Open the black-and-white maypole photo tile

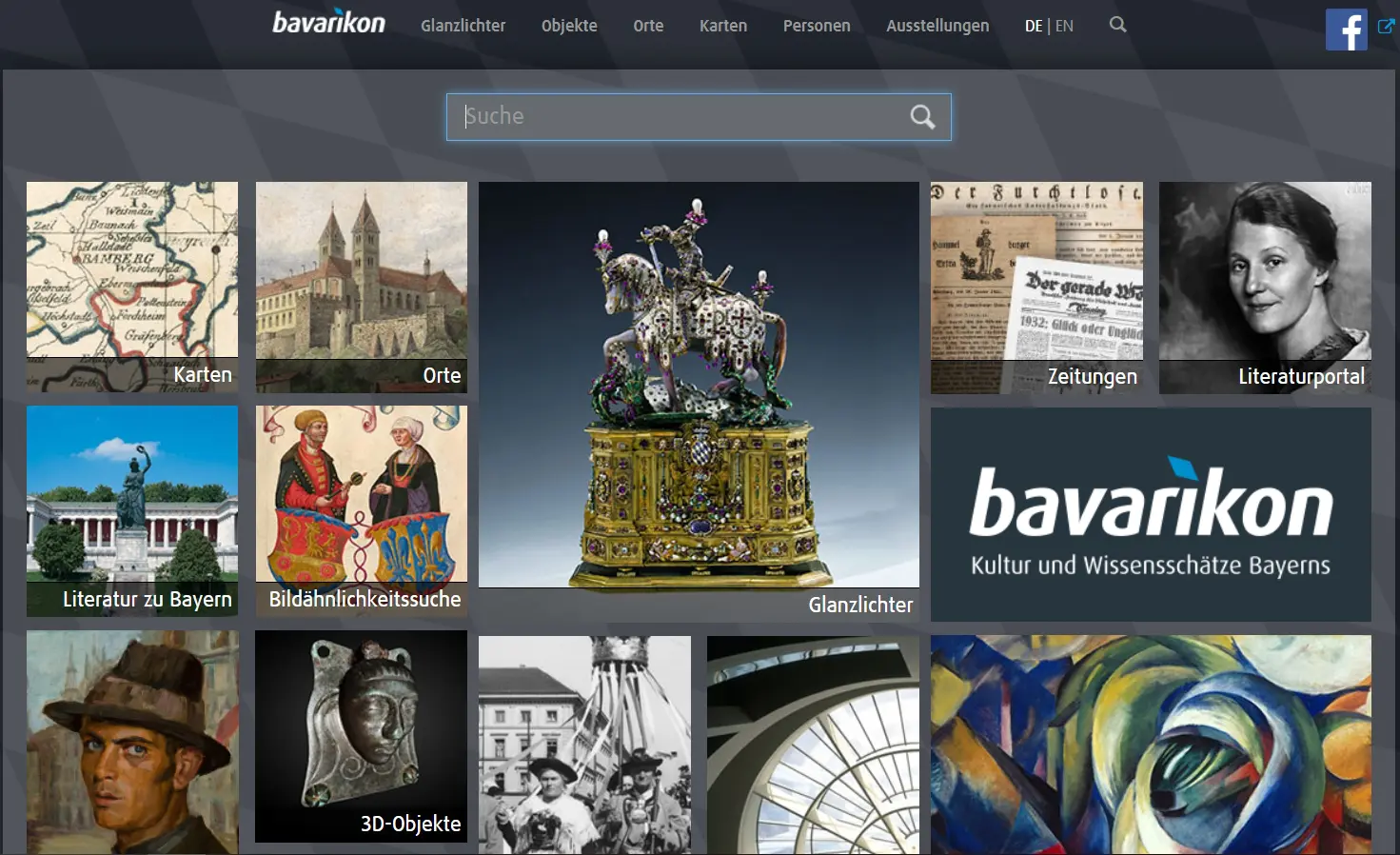click(x=584, y=746)
